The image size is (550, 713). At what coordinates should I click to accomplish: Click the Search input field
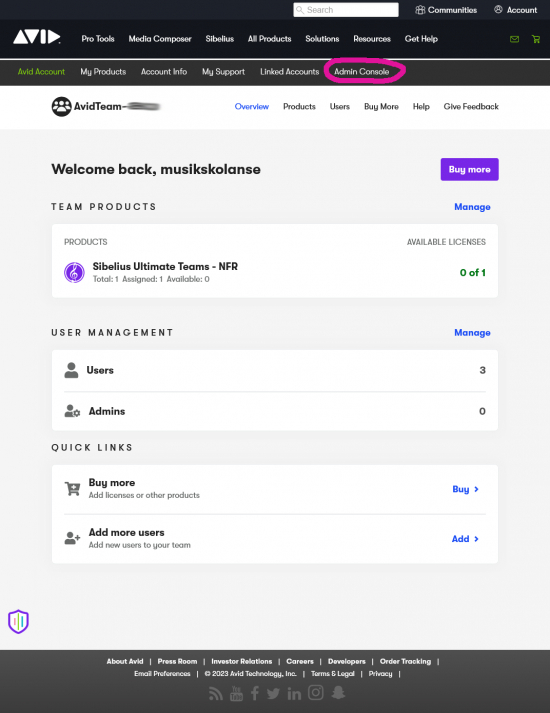(346, 10)
